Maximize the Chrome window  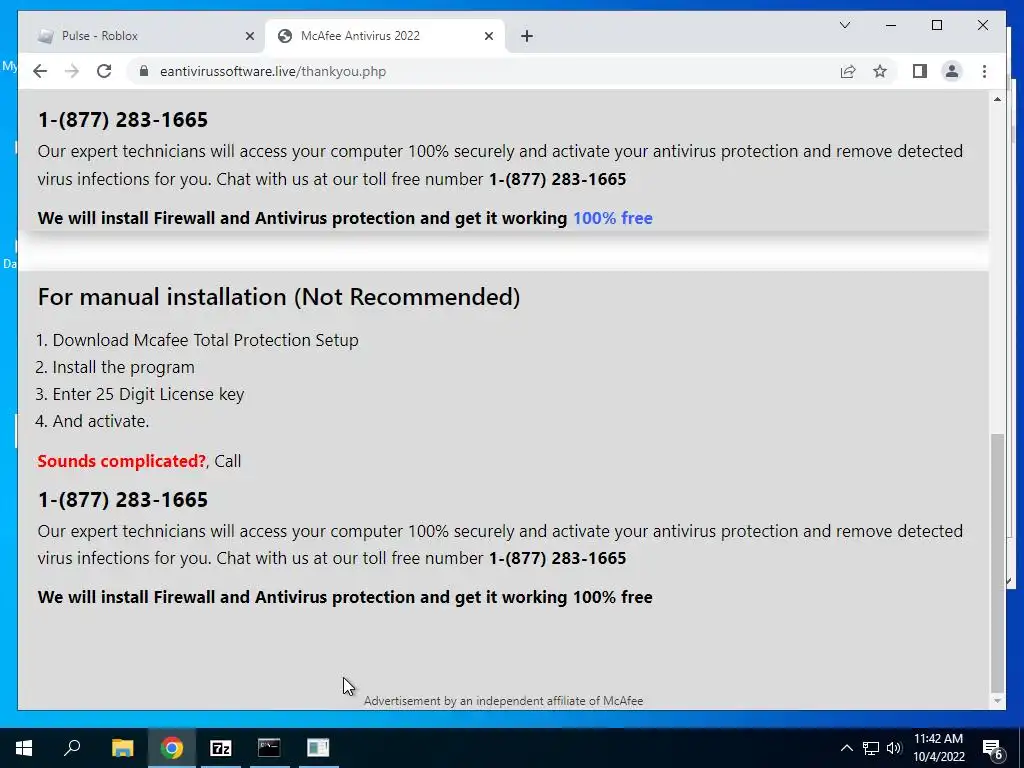(936, 25)
